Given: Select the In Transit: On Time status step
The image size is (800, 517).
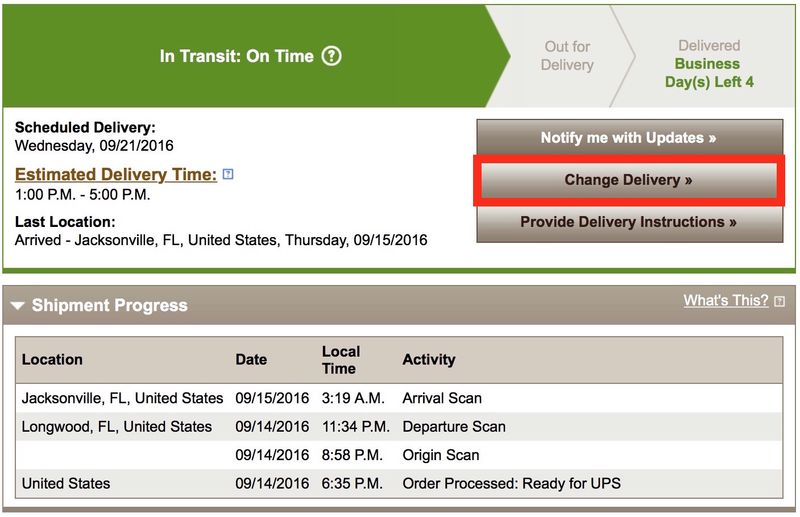Looking at the screenshot, I should (251, 56).
